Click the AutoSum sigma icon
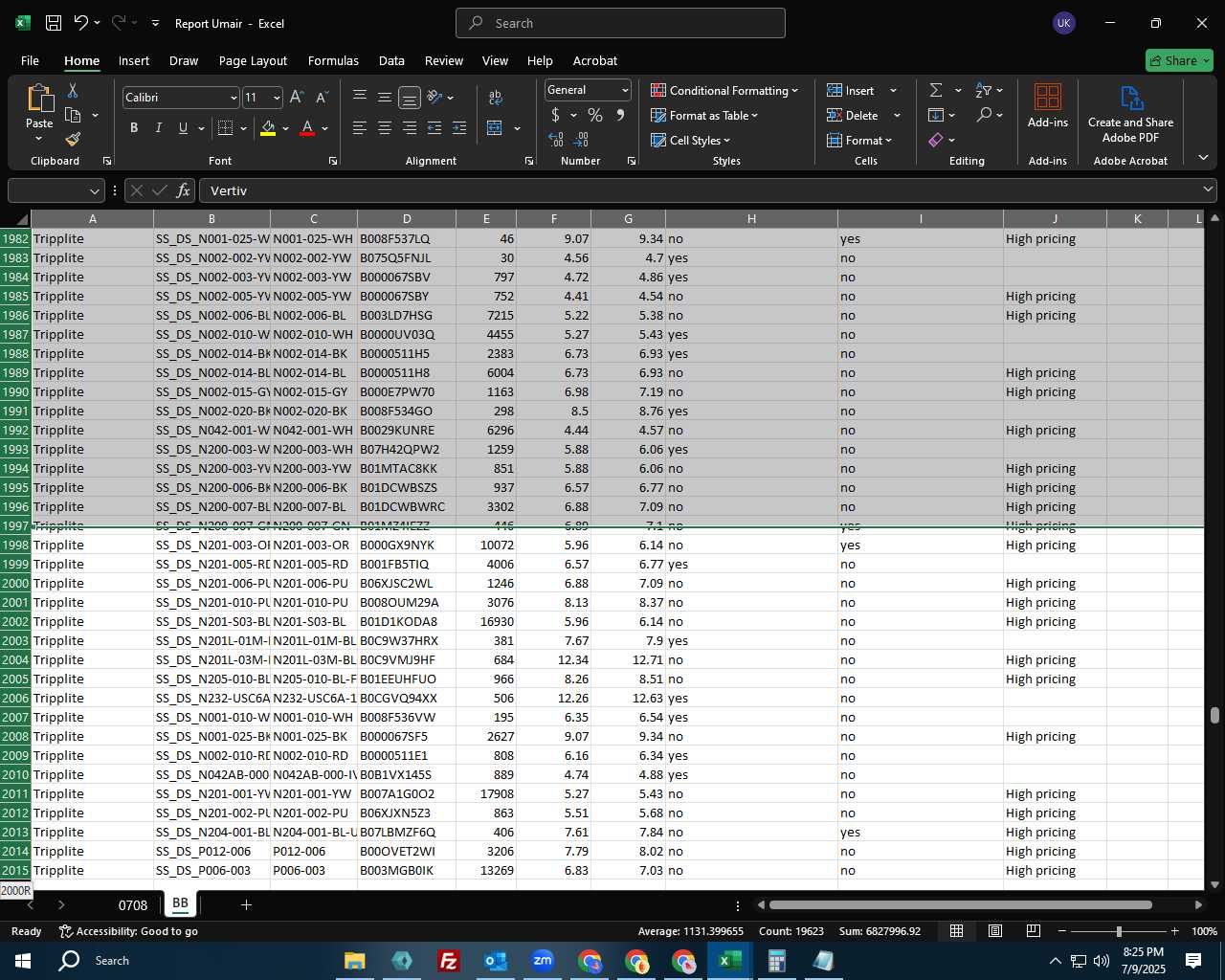1225x980 pixels. pos(936,90)
